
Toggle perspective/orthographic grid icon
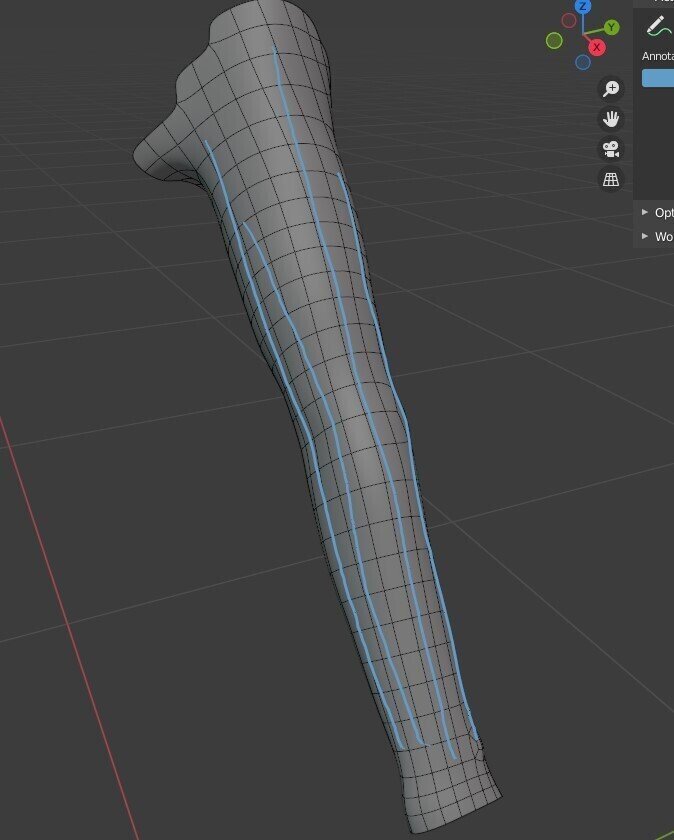pos(611,179)
